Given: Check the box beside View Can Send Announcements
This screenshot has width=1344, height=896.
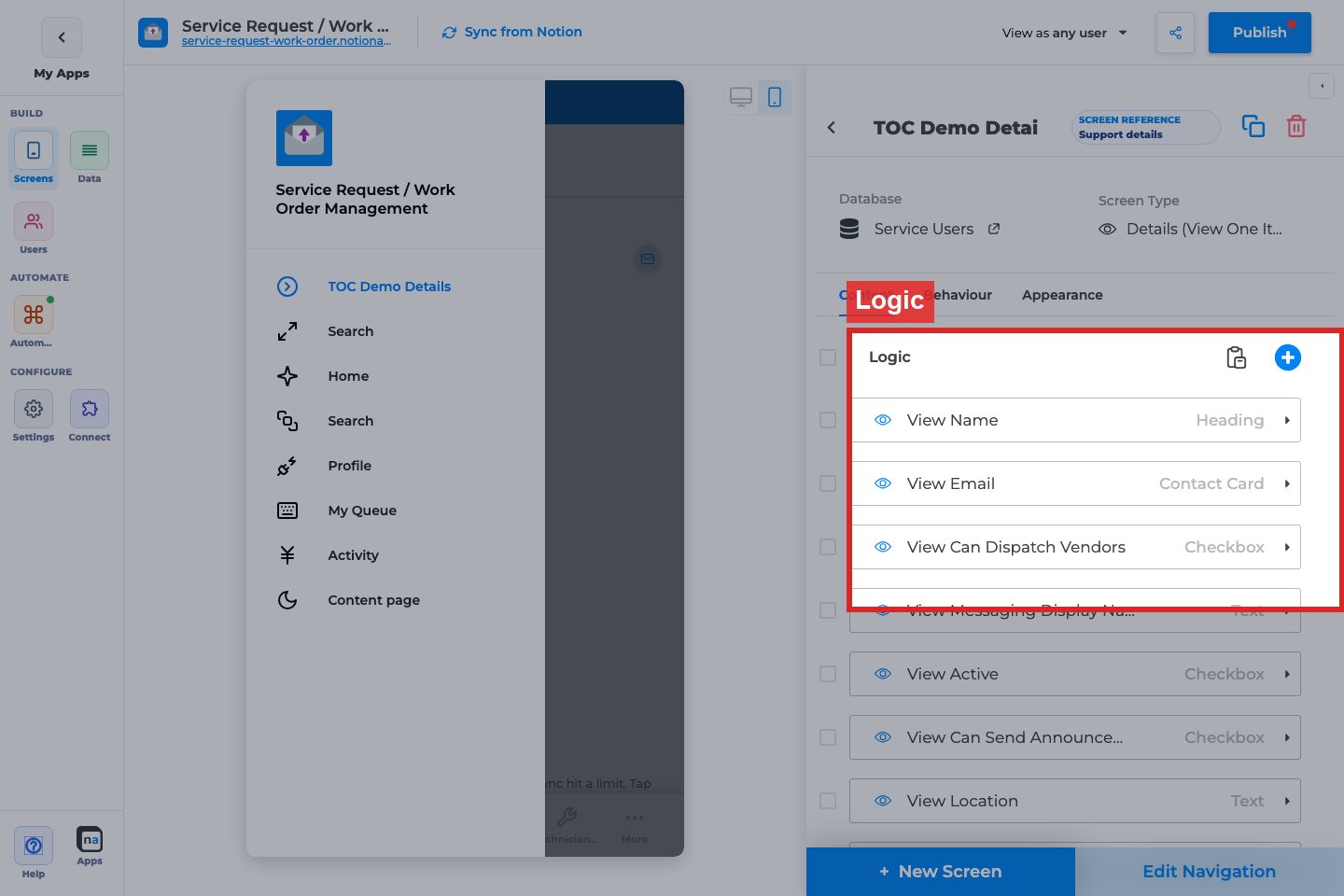Looking at the screenshot, I should (828, 737).
